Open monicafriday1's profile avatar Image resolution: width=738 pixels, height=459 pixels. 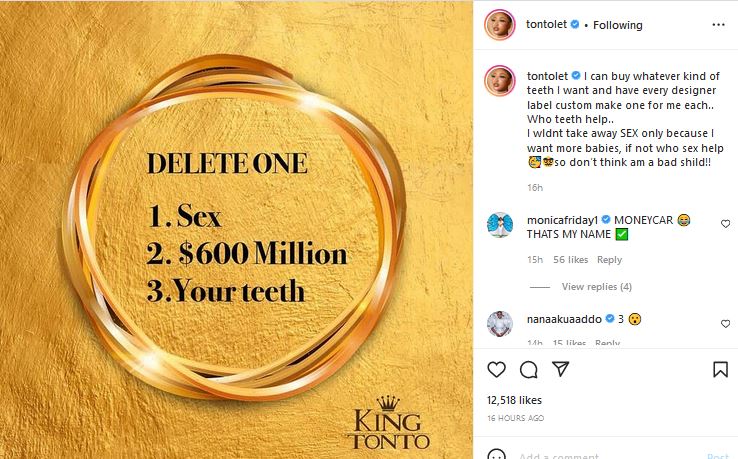tap(499, 227)
